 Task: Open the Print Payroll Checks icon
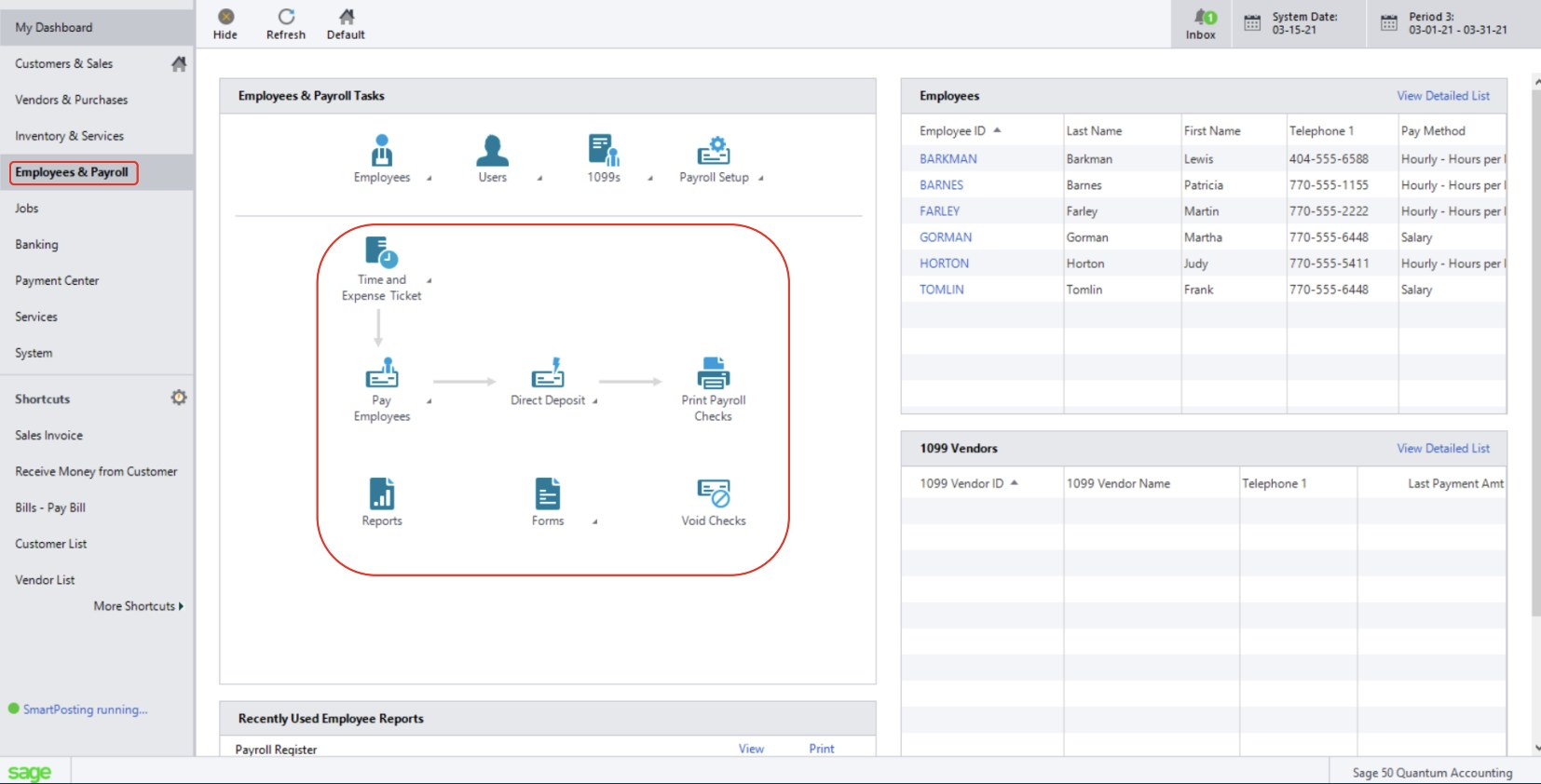tap(714, 372)
